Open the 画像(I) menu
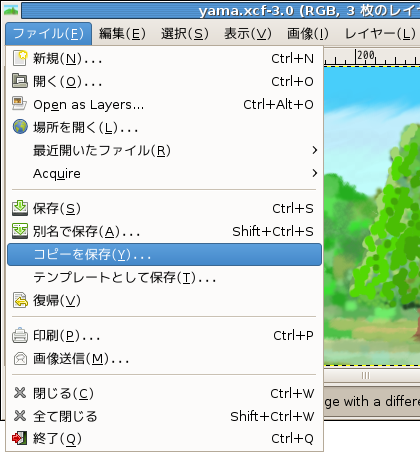This screenshot has height=452, width=420. pos(308,34)
